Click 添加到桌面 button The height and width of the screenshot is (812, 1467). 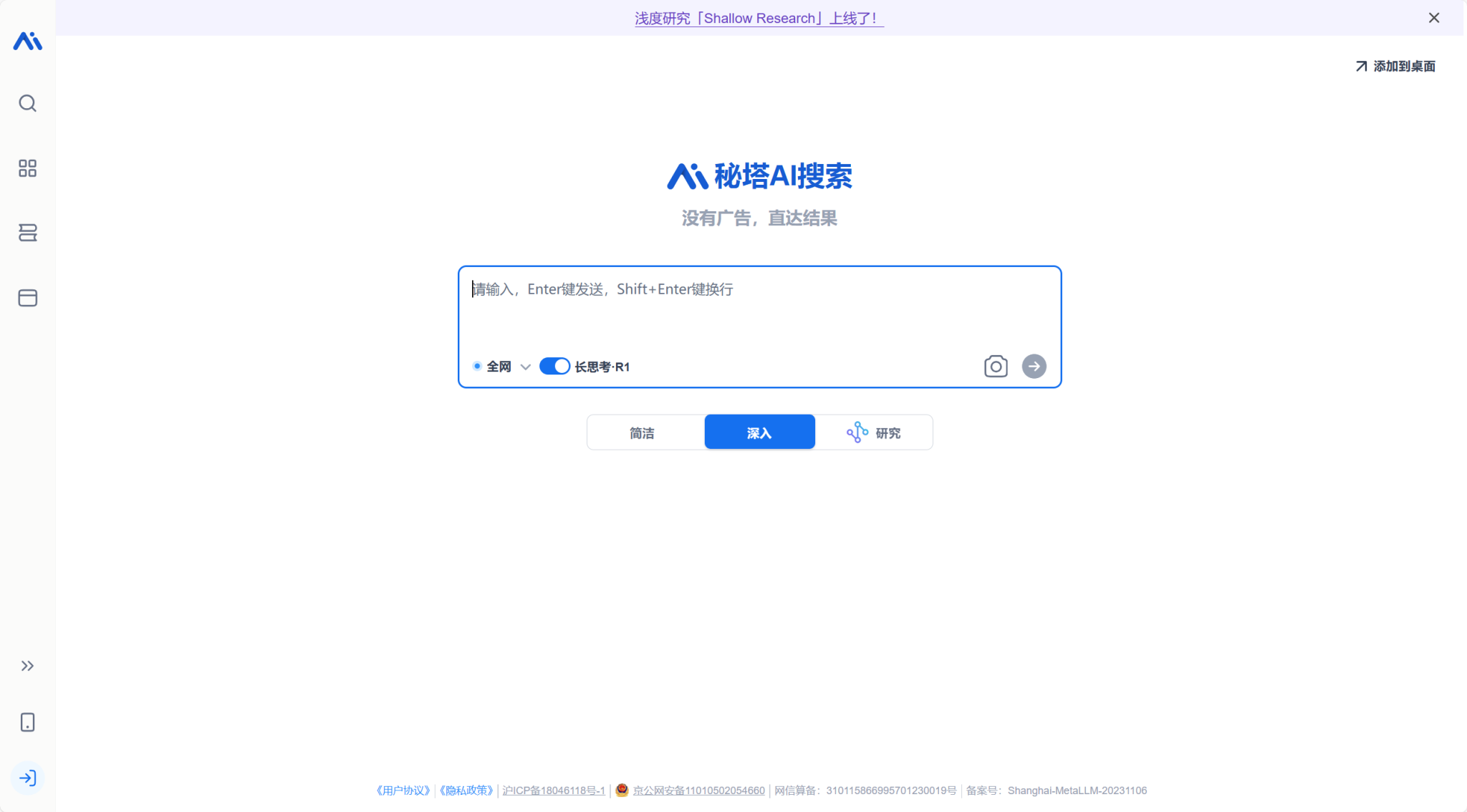point(1395,66)
